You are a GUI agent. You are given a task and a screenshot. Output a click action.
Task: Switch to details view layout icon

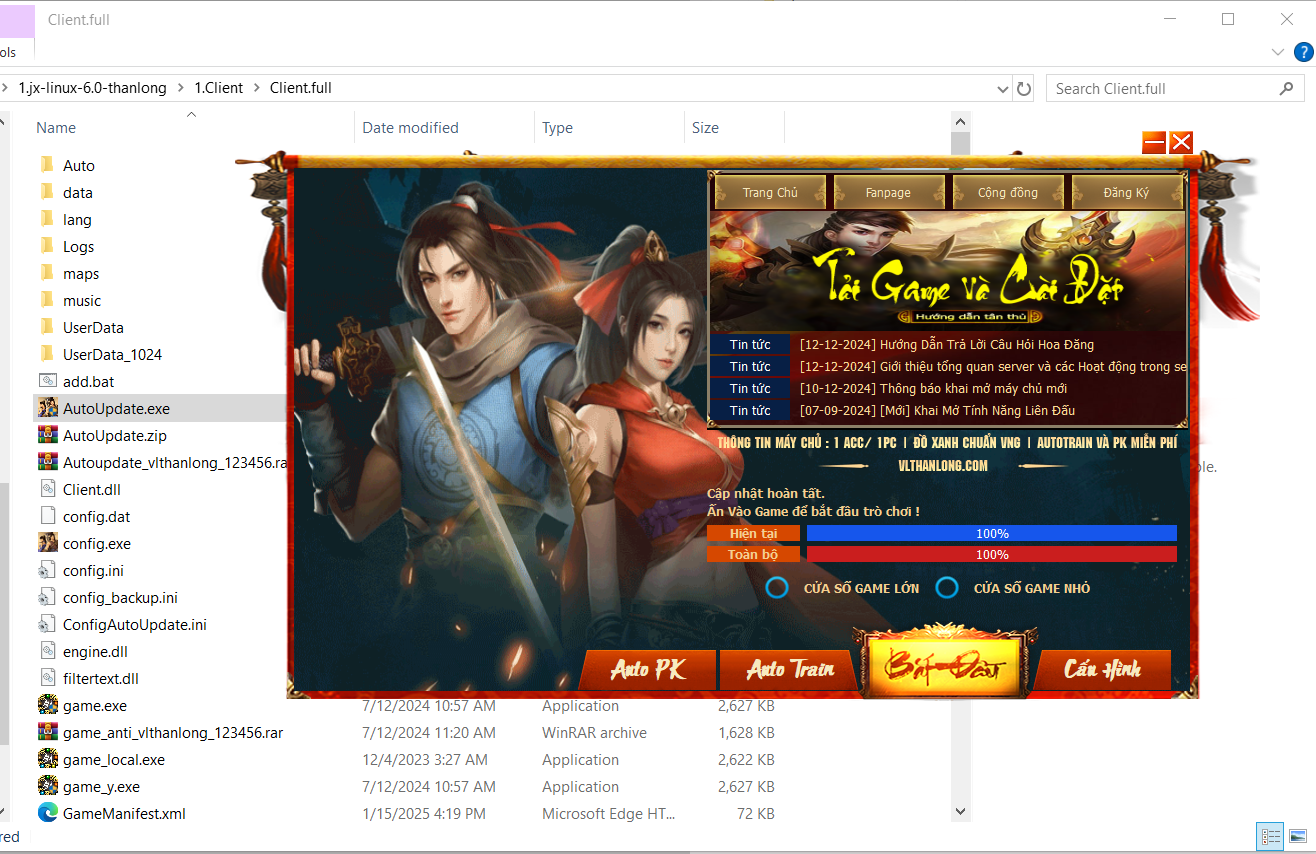[x=1270, y=836]
